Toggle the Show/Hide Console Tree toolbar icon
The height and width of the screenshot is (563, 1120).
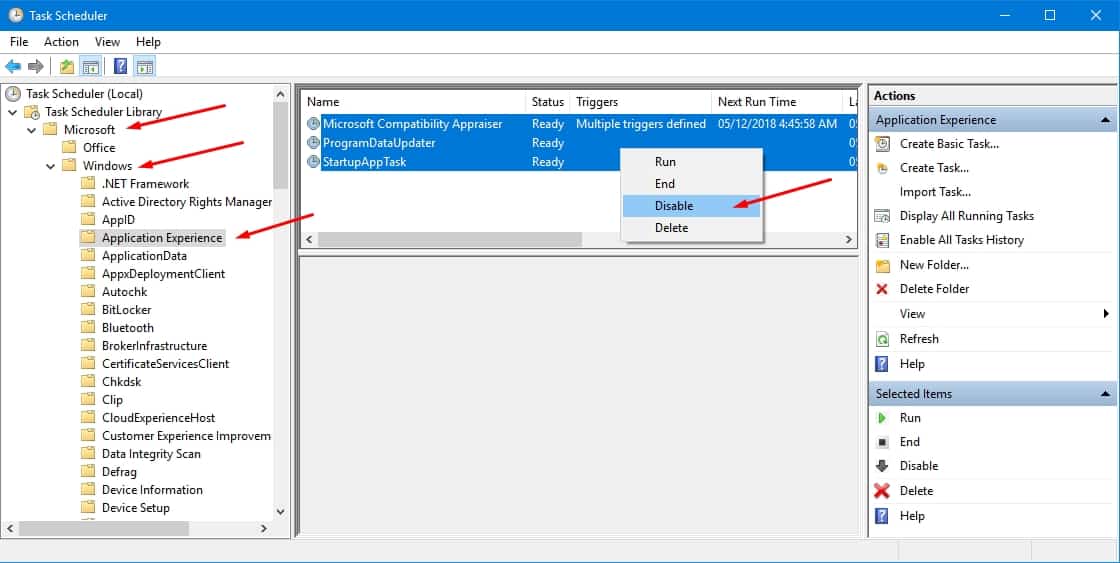pos(91,67)
